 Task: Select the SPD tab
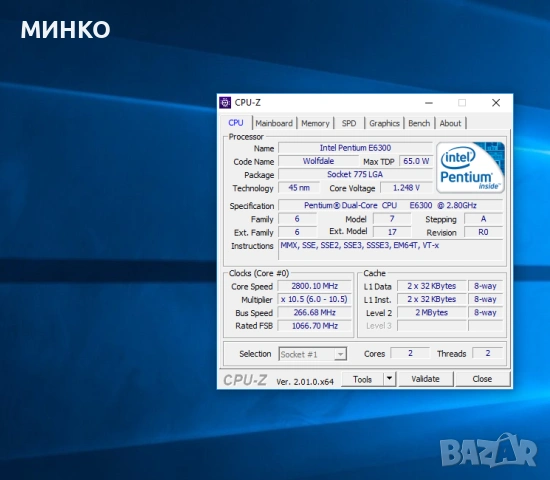tap(349, 123)
